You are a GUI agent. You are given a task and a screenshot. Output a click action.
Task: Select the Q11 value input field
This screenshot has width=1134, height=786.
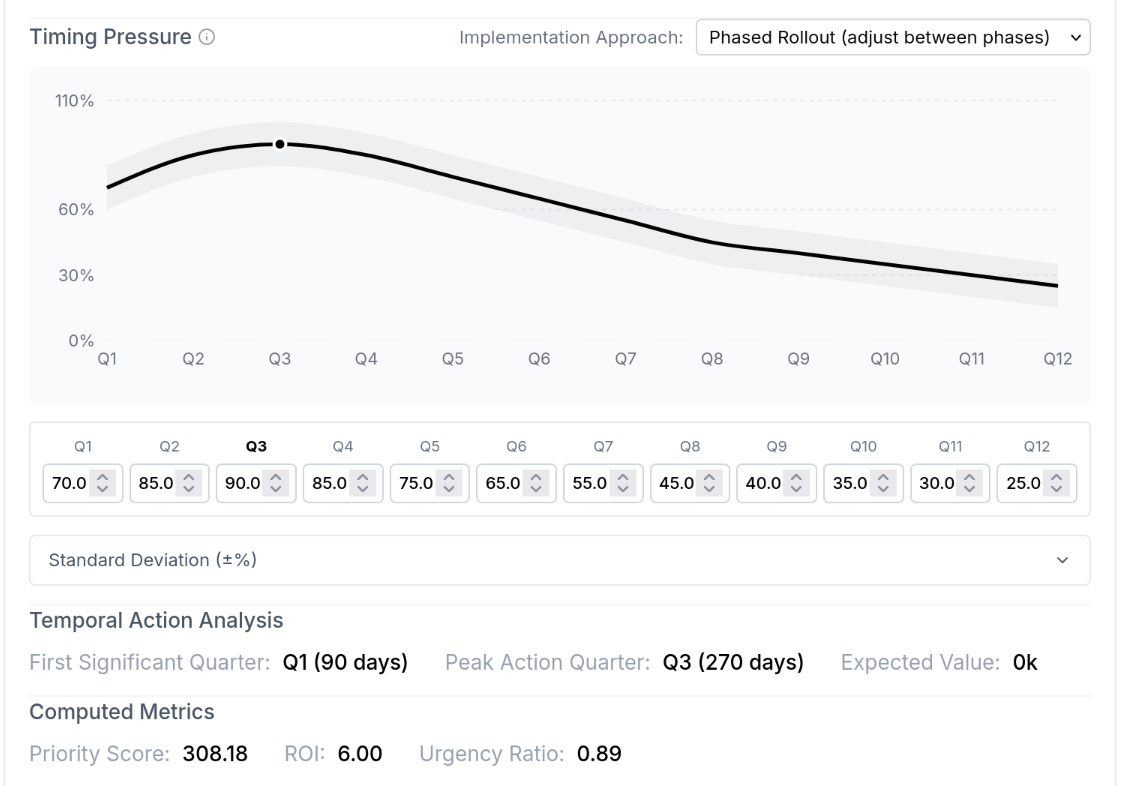[x=934, y=482]
